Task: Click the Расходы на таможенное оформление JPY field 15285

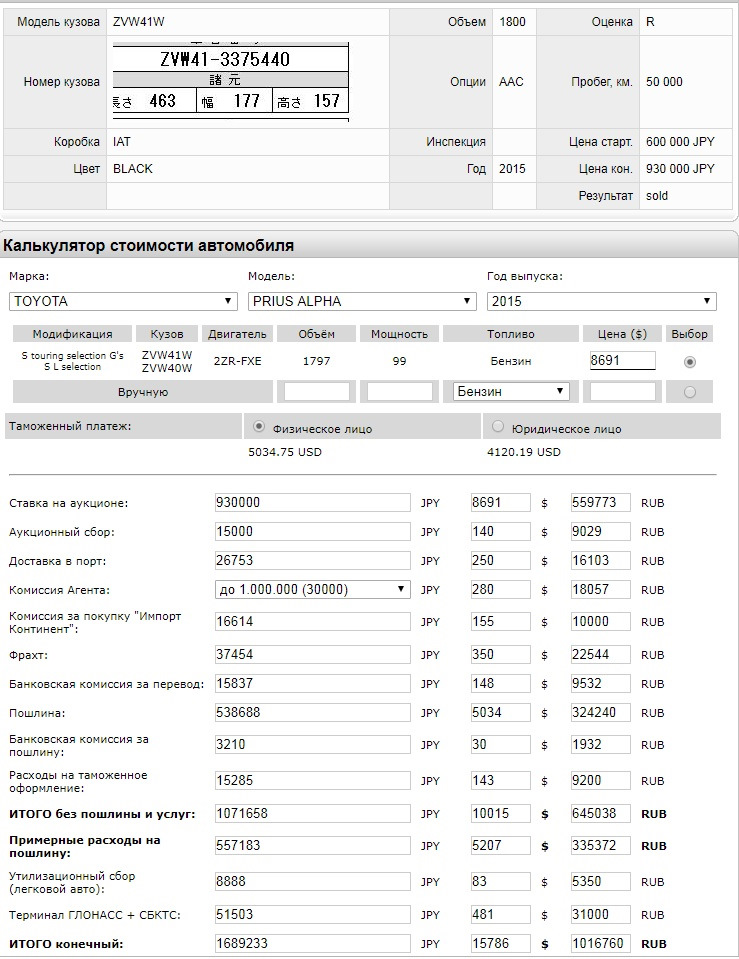Action: [x=313, y=780]
